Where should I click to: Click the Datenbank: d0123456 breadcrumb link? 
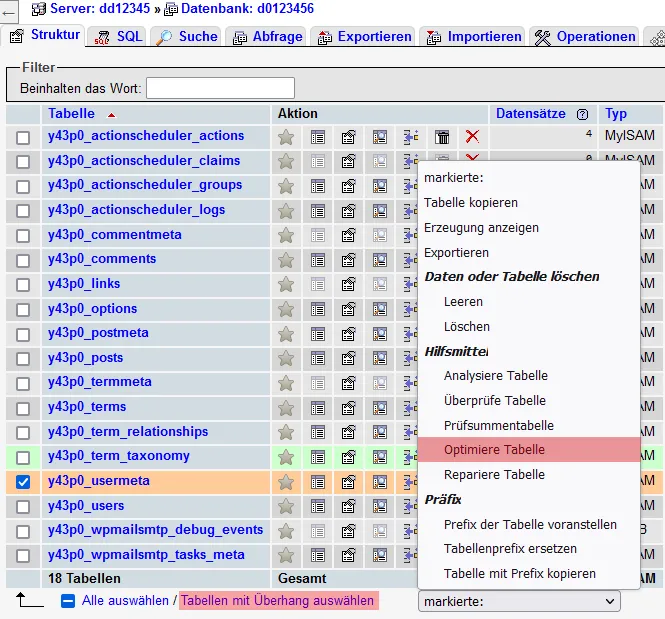click(x=247, y=8)
